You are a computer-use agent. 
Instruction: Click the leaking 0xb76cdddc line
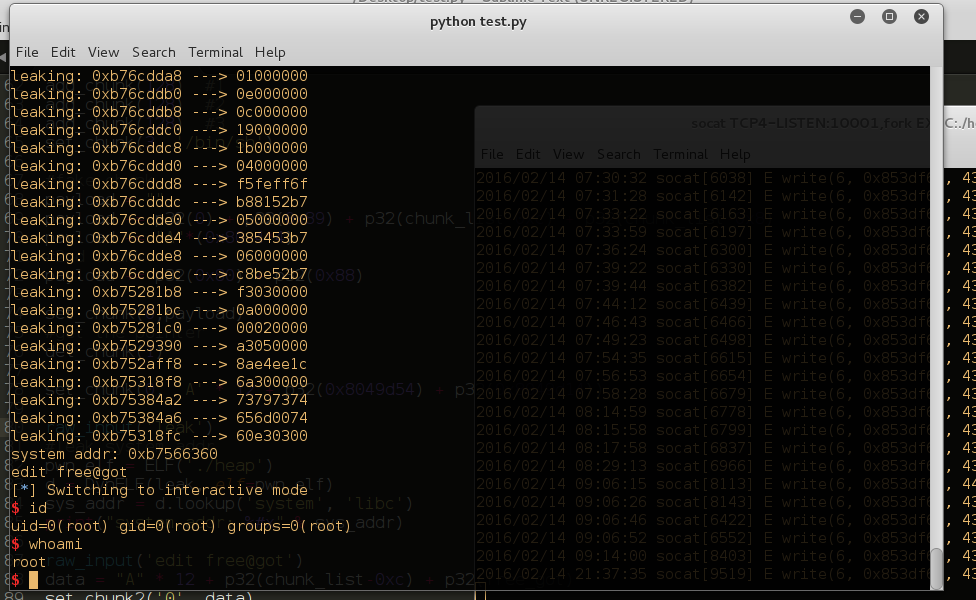coord(159,202)
